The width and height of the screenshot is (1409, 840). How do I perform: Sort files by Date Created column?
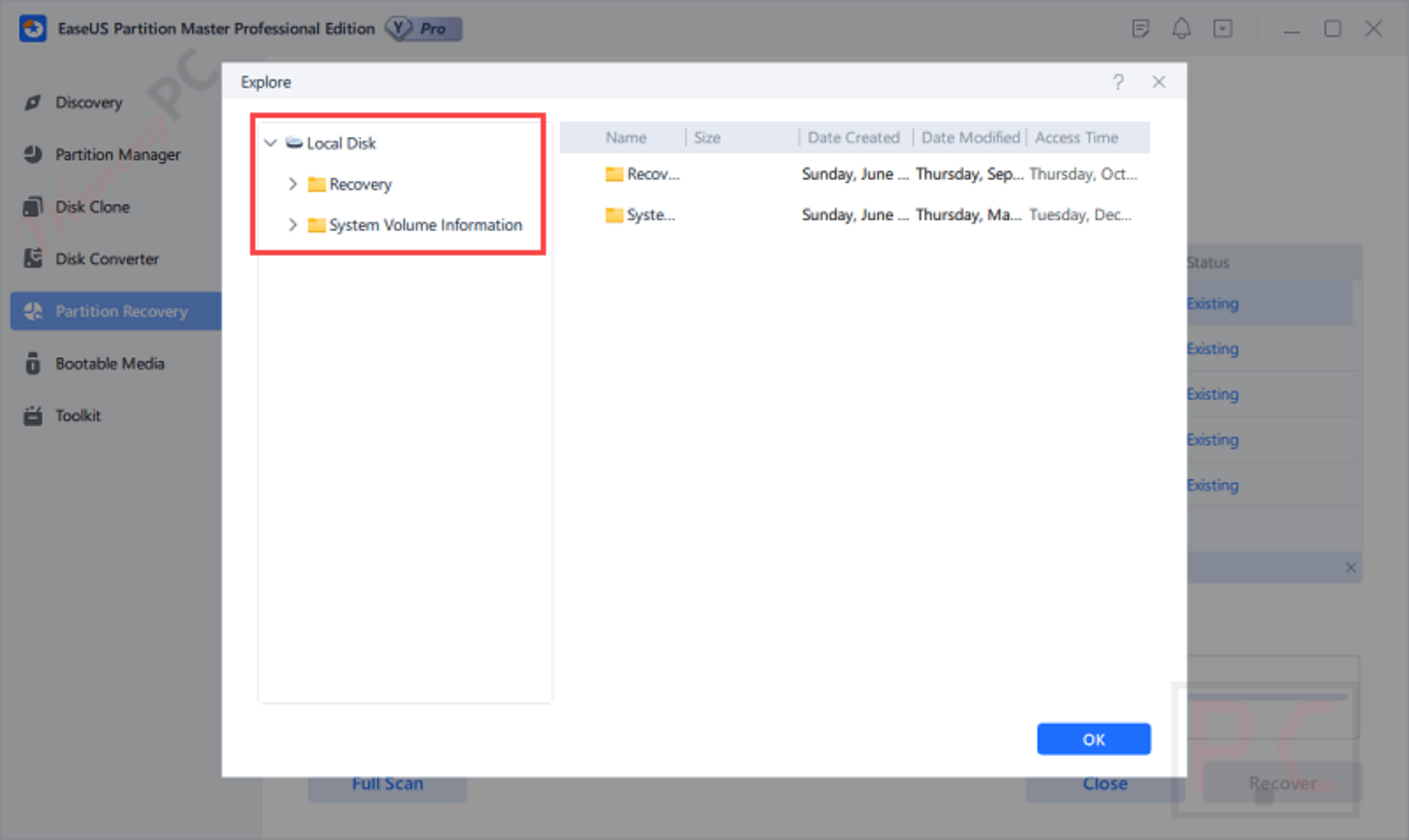853,137
